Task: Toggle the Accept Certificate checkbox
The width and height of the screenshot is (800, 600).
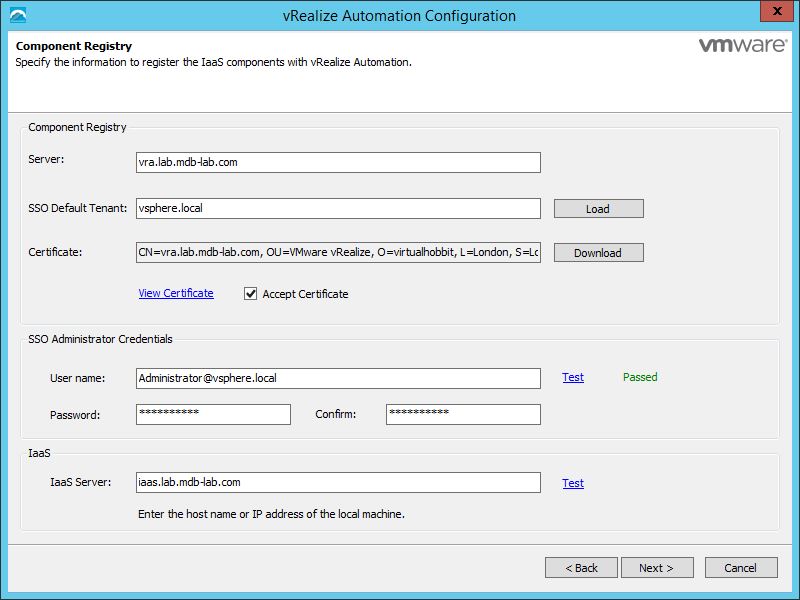Action: click(x=251, y=294)
